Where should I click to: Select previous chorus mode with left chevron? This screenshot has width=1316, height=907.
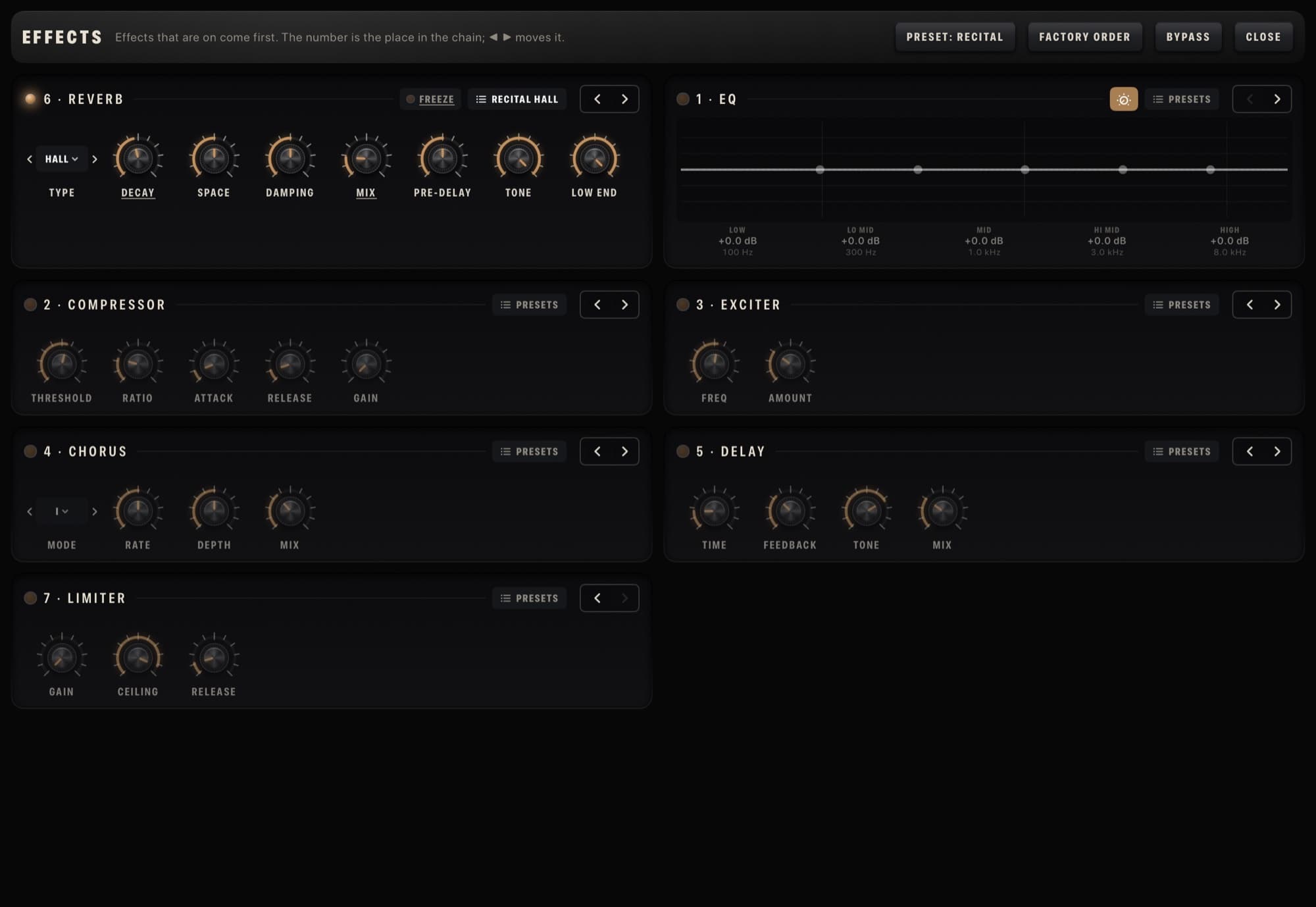point(30,511)
